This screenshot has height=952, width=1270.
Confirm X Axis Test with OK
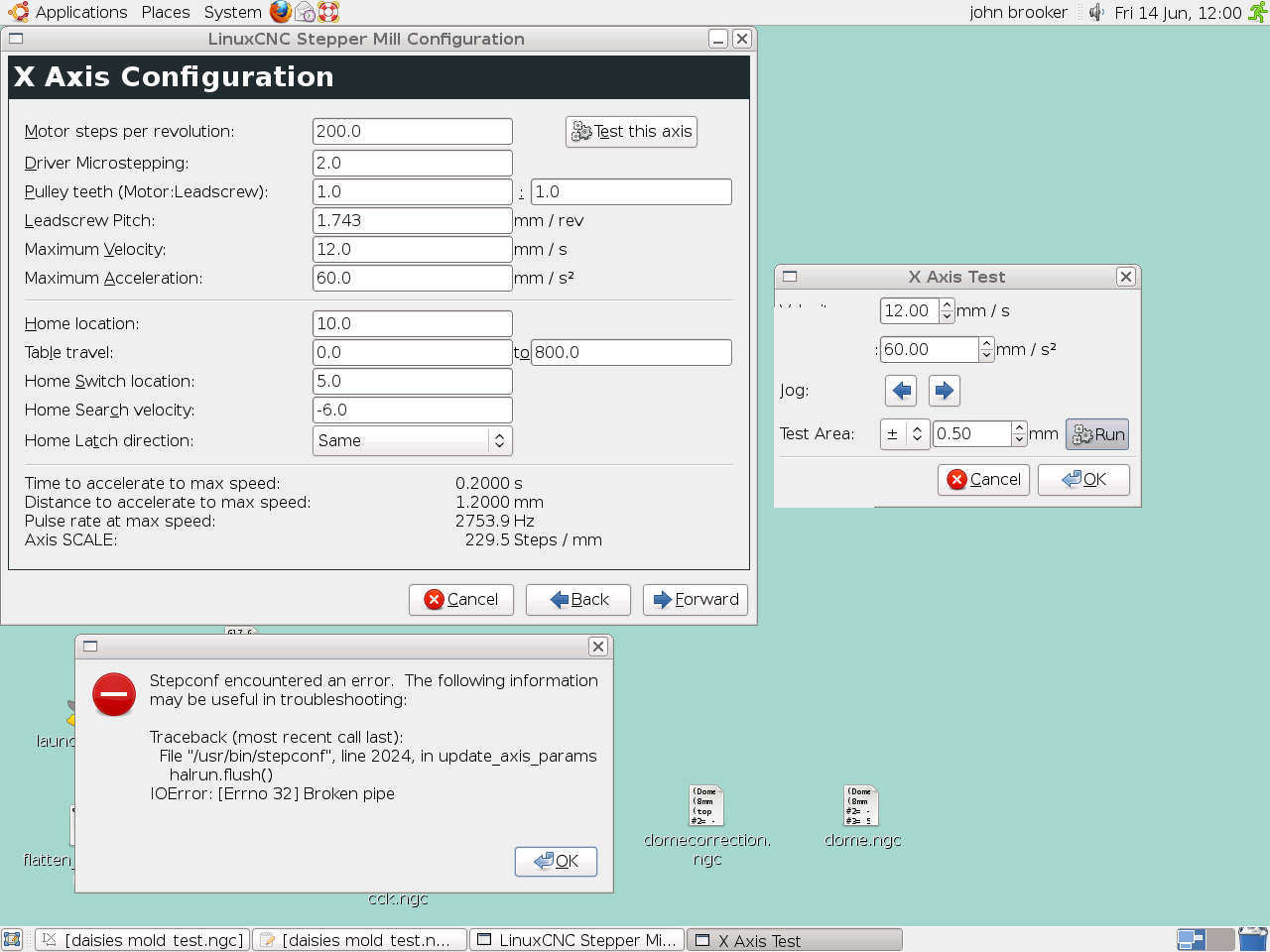click(1083, 480)
